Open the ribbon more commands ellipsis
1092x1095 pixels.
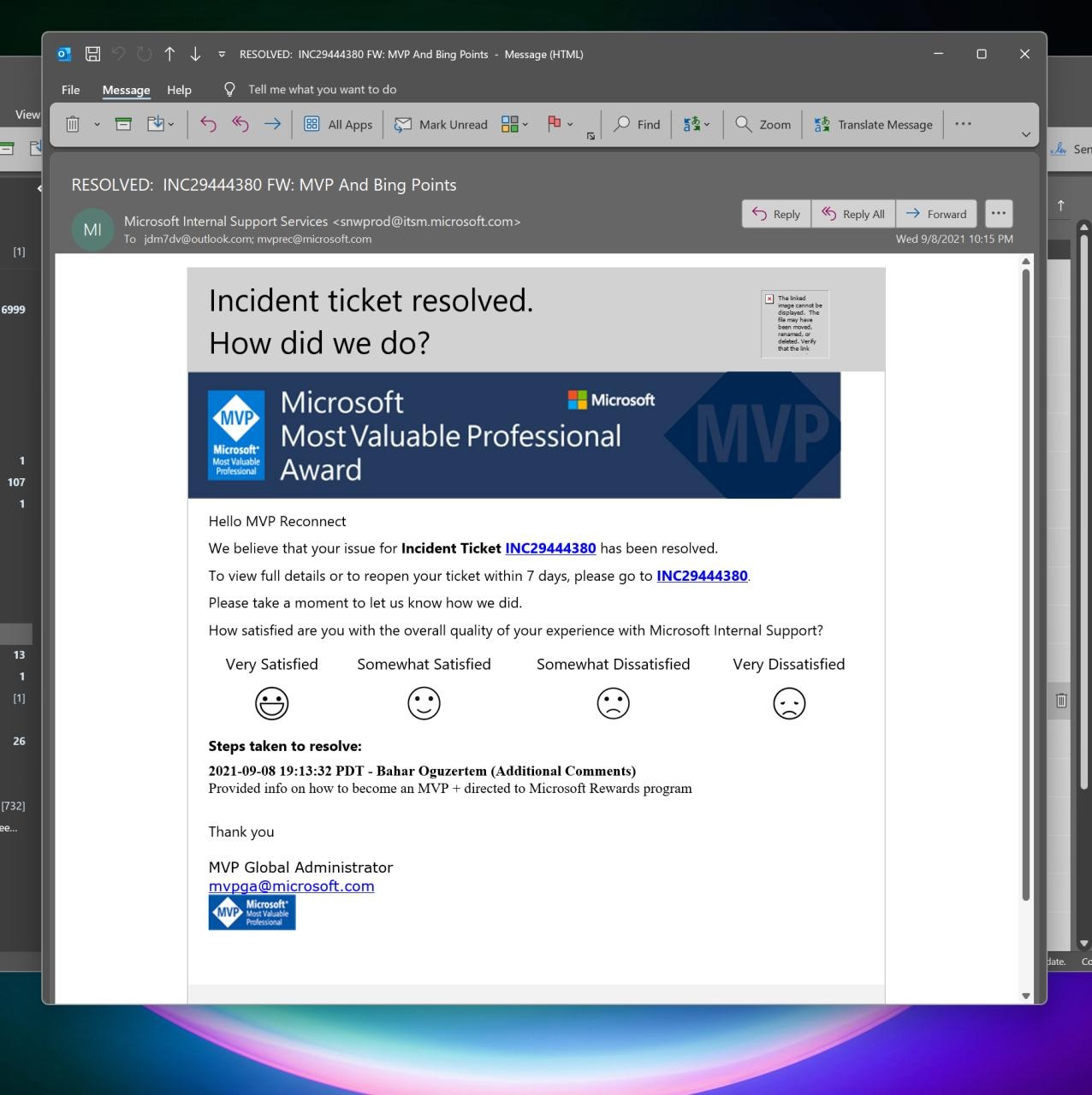pos(963,123)
